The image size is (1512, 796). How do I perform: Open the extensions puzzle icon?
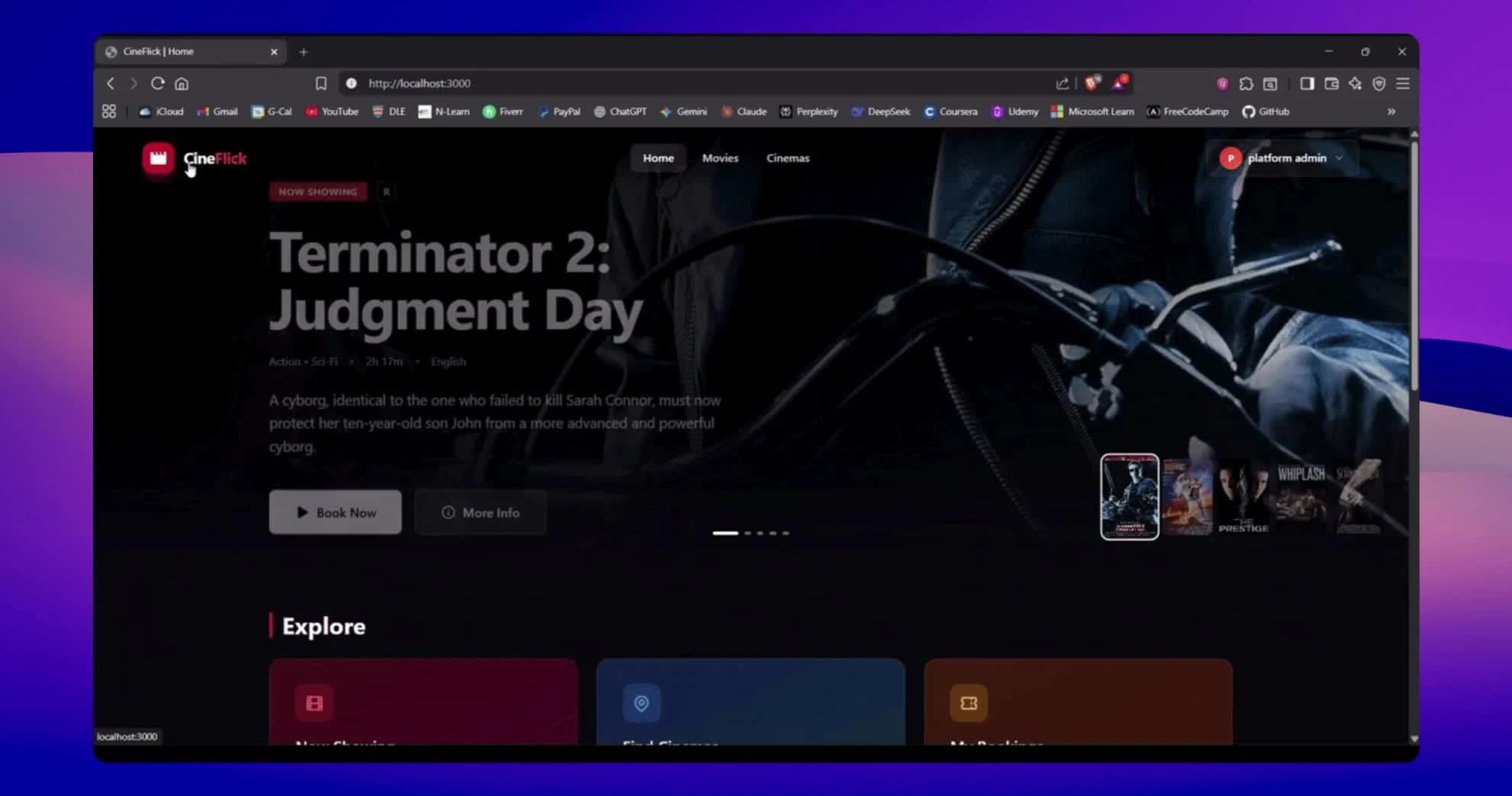pyautogui.click(x=1246, y=83)
